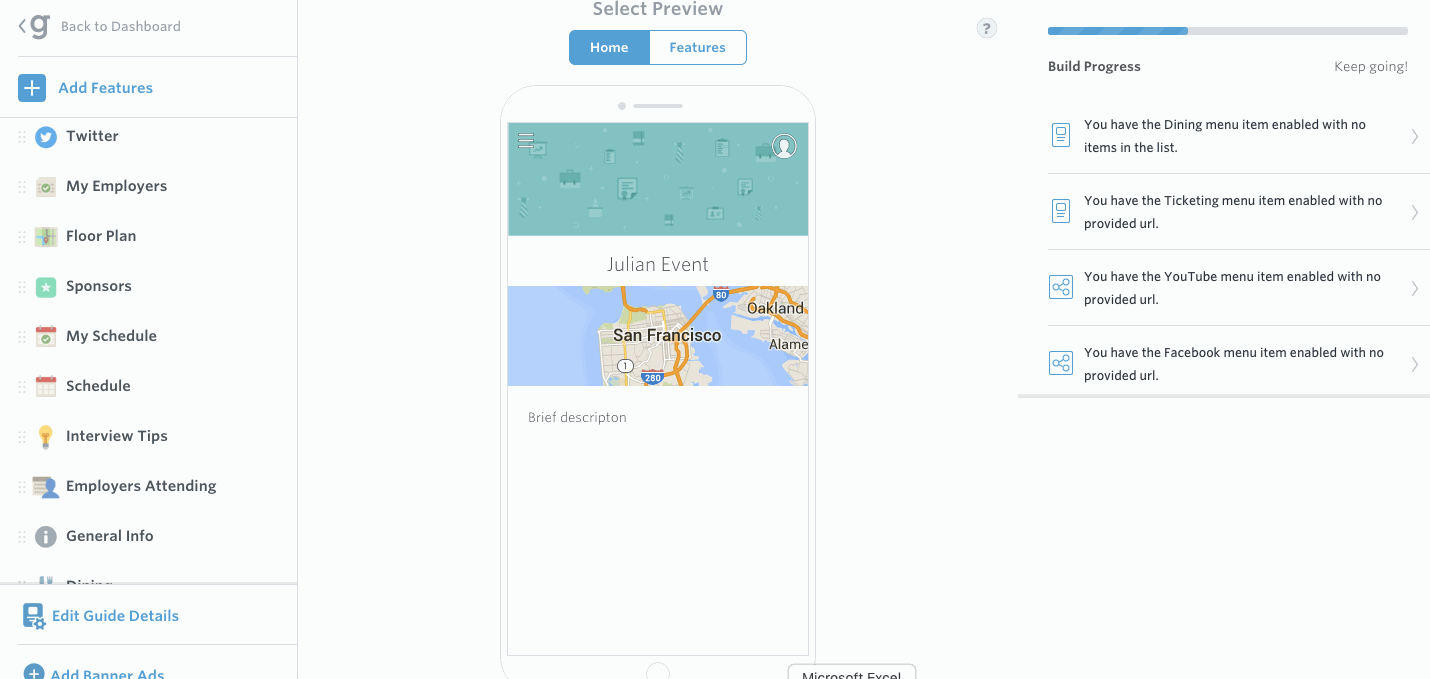The width and height of the screenshot is (1430, 679).
Task: Click the Interview Tips lightbulb icon
Action: [x=46, y=437]
